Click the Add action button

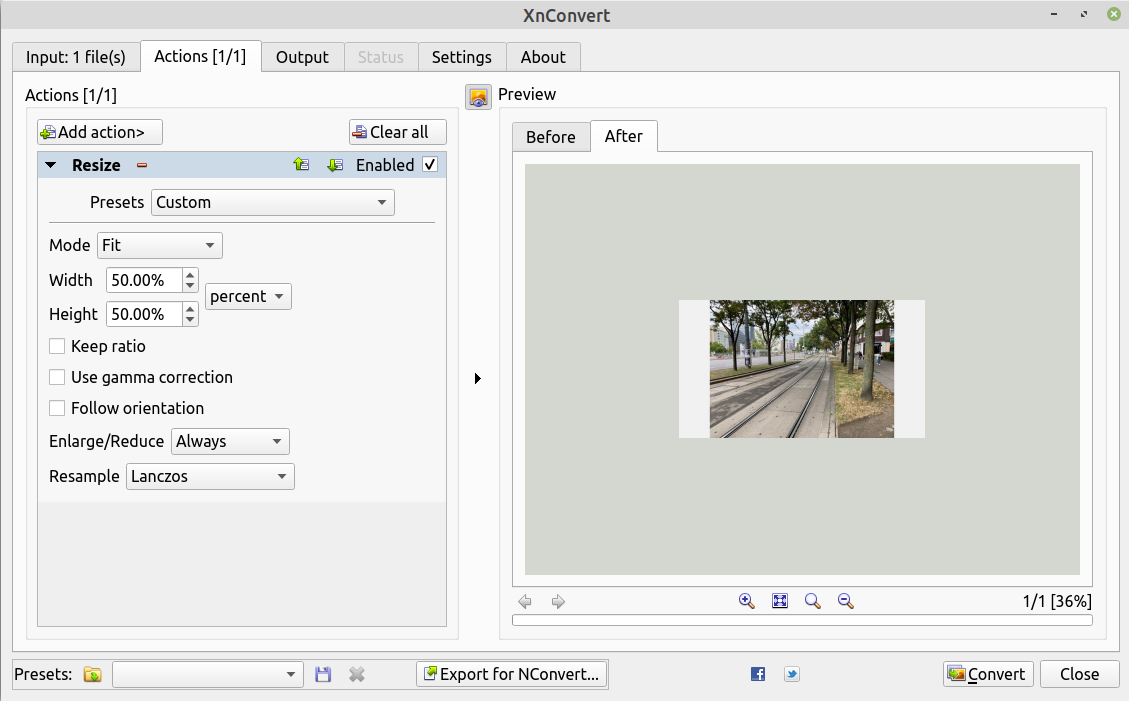100,132
